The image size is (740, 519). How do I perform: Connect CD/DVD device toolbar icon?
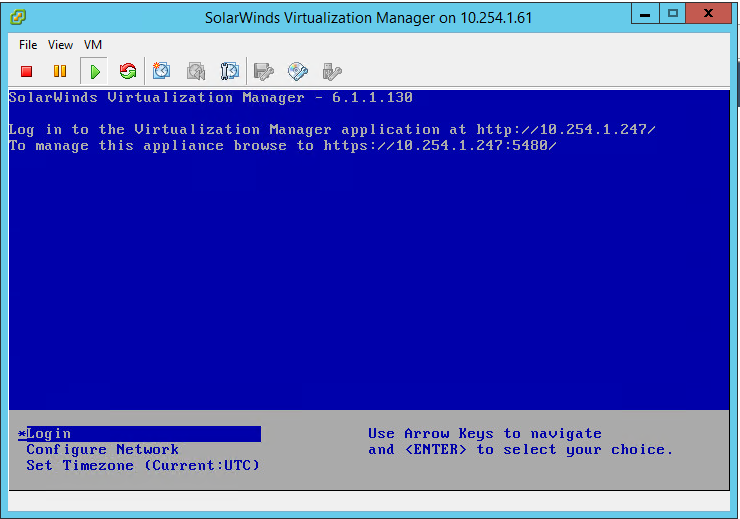pos(298,72)
